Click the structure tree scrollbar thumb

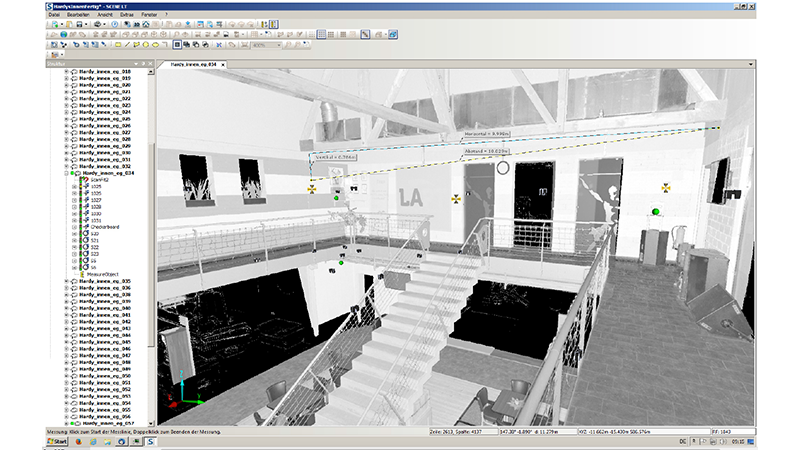(x=151, y=245)
